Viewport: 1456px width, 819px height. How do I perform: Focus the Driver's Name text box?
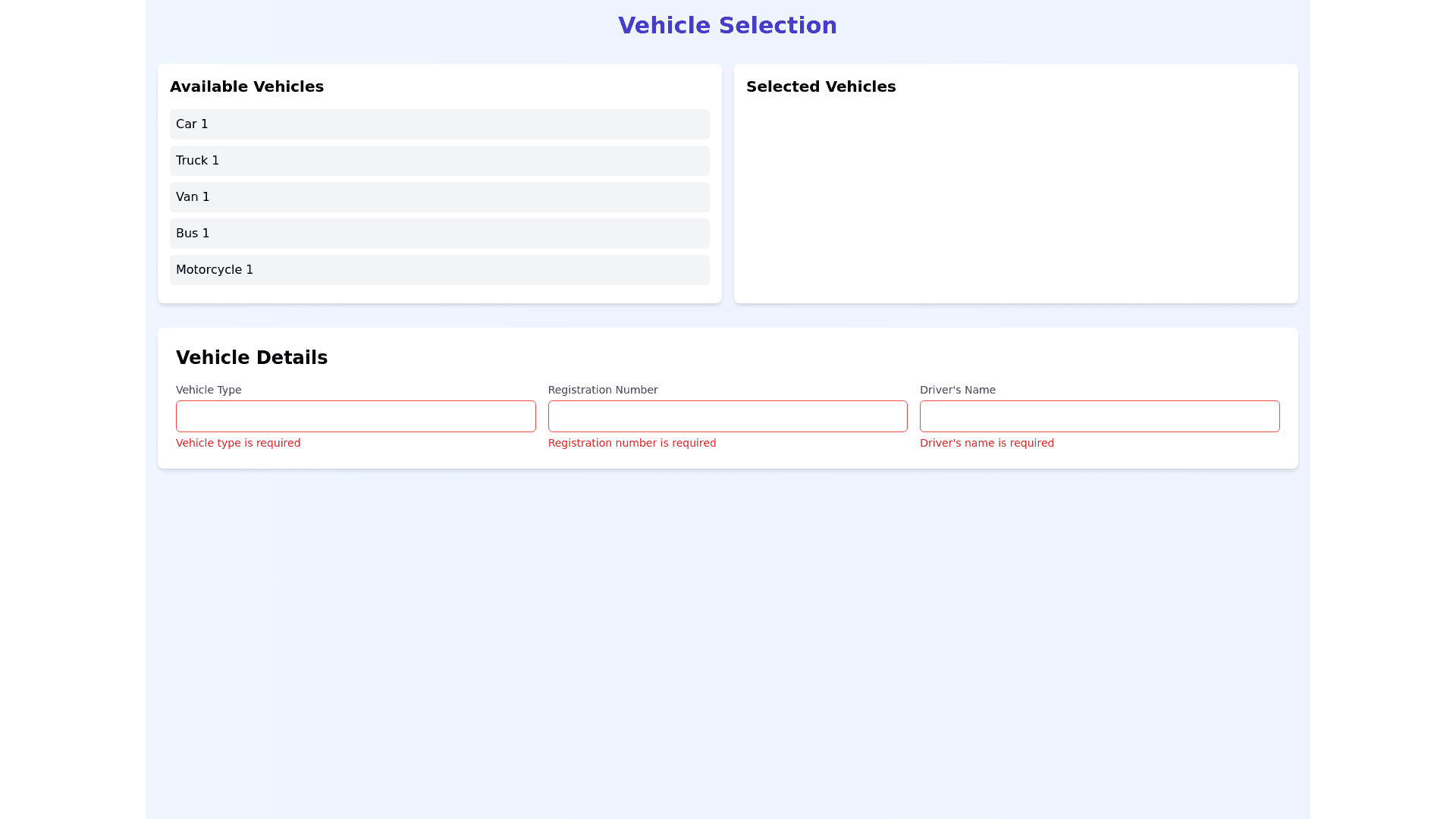click(1099, 416)
